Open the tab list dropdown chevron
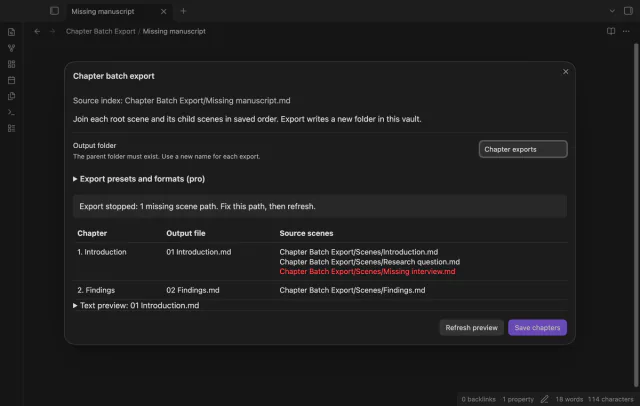This screenshot has width=640, height=406. (x=612, y=11)
